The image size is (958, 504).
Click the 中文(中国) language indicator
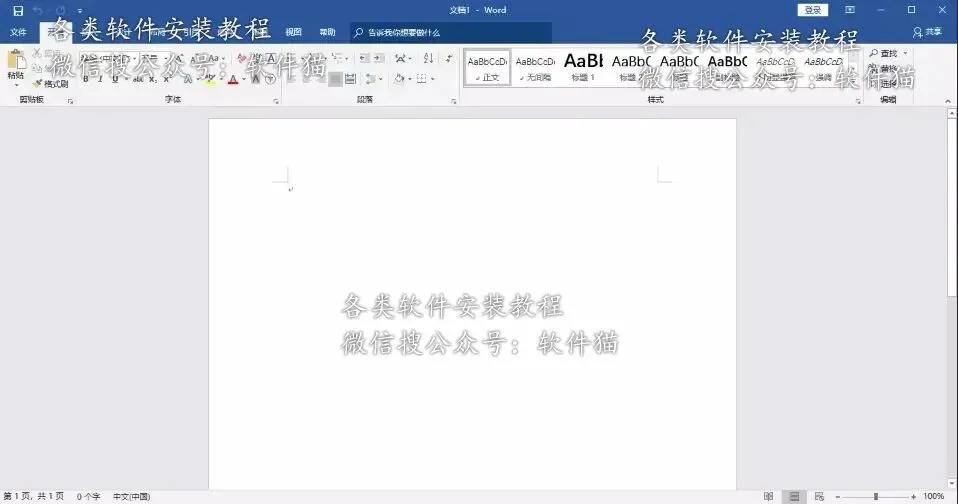(x=131, y=497)
